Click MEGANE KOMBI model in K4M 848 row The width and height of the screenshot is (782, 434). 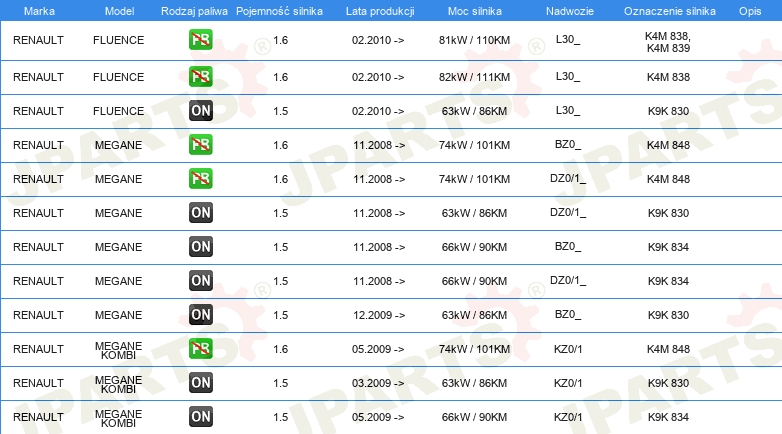click(x=119, y=350)
